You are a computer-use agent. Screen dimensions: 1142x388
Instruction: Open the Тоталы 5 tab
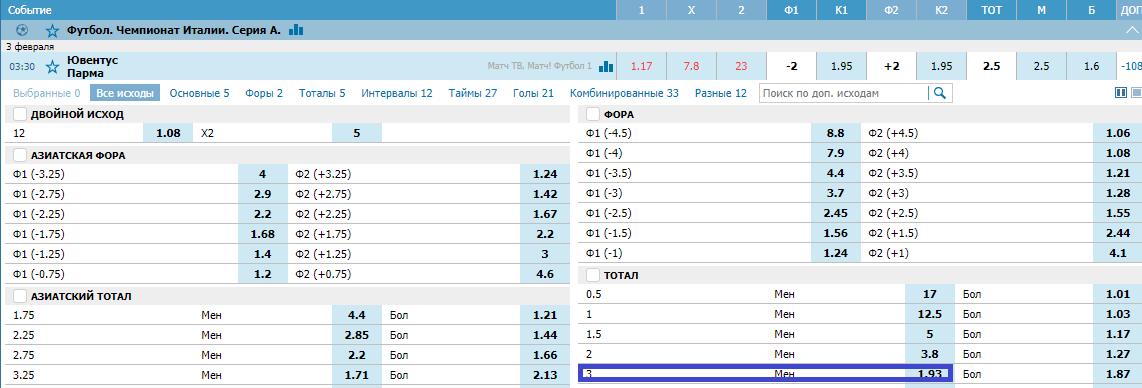click(322, 93)
